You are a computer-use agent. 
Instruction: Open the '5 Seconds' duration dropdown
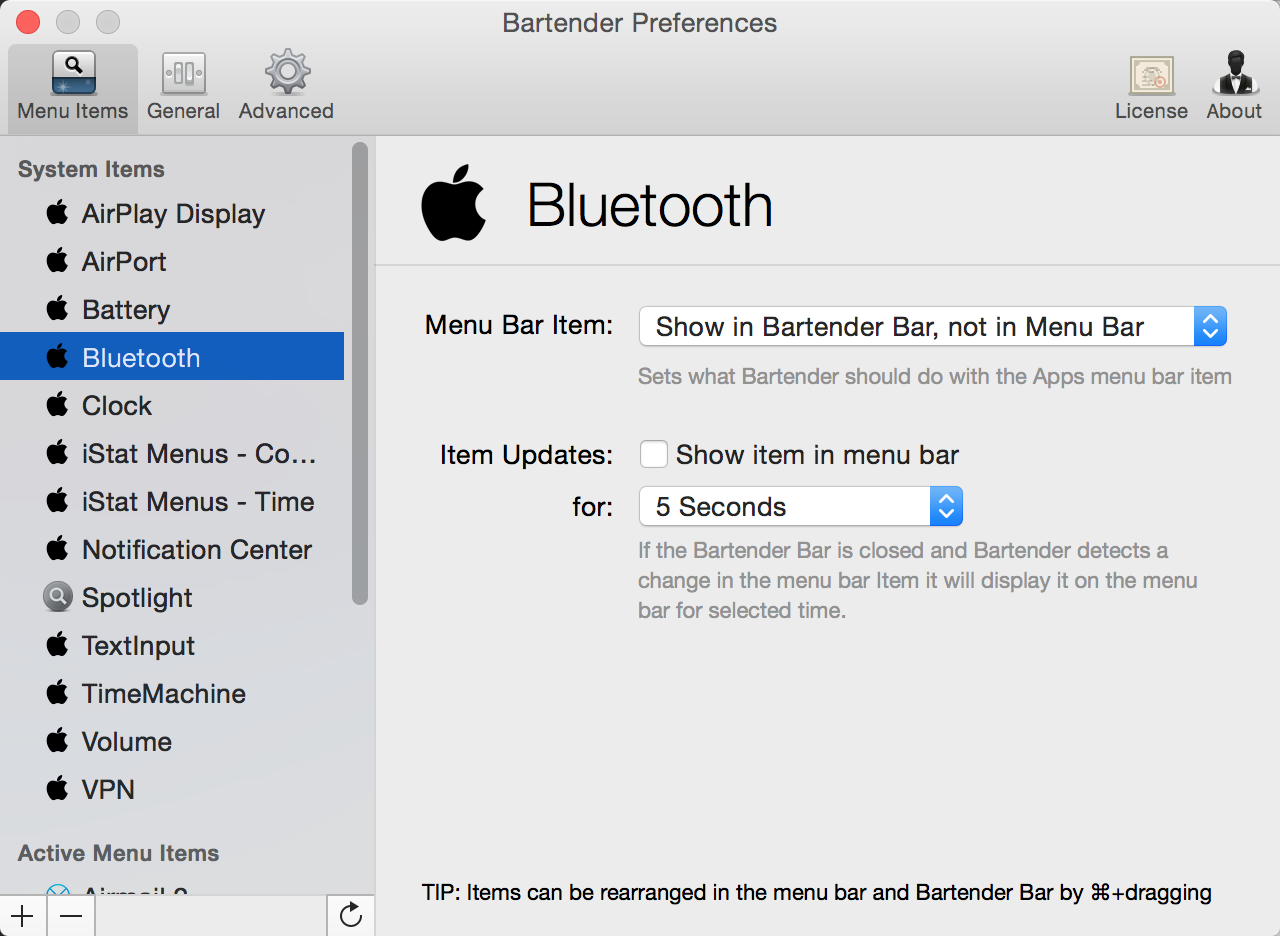click(x=801, y=507)
